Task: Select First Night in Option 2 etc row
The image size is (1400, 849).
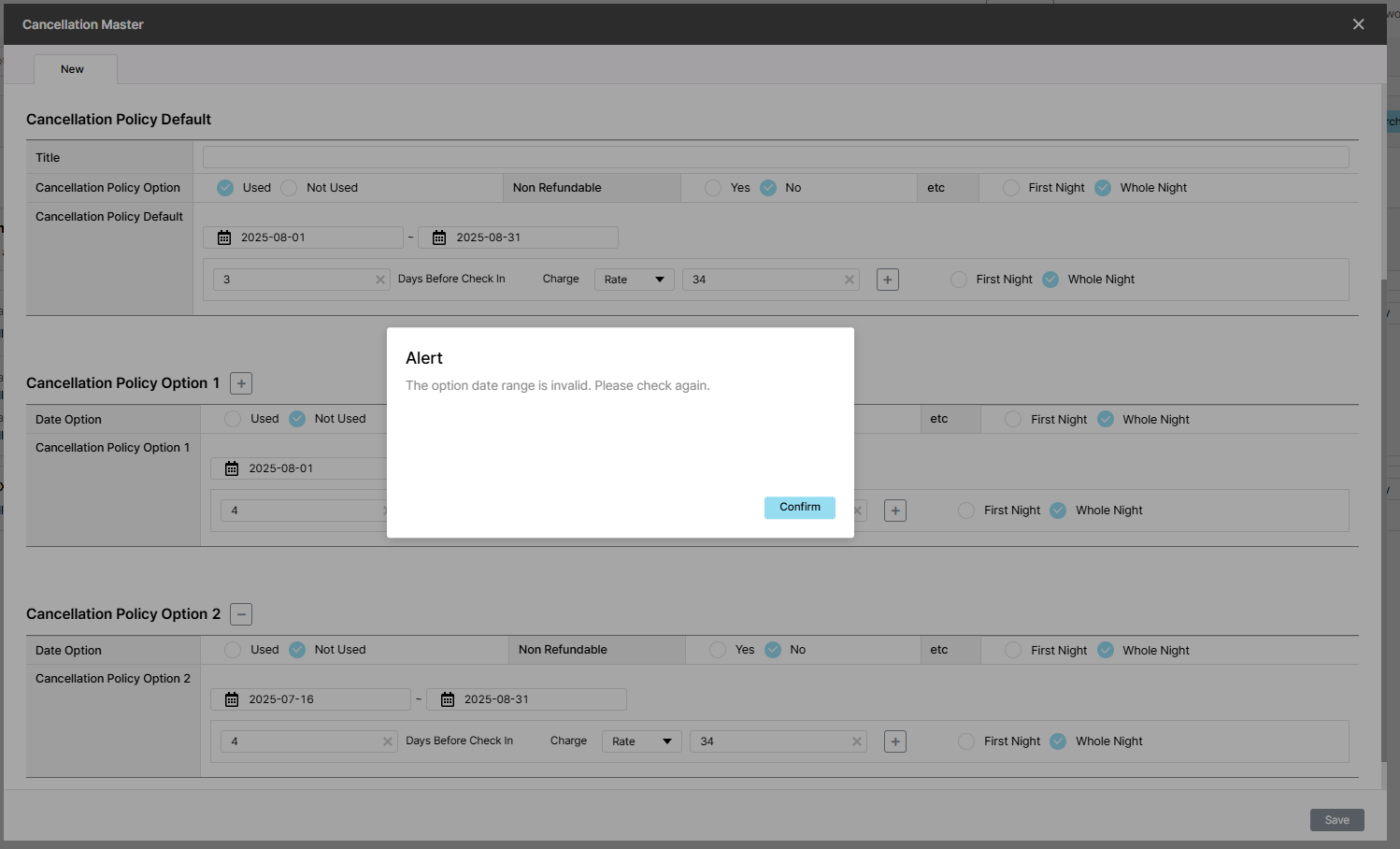Action: click(x=1013, y=650)
